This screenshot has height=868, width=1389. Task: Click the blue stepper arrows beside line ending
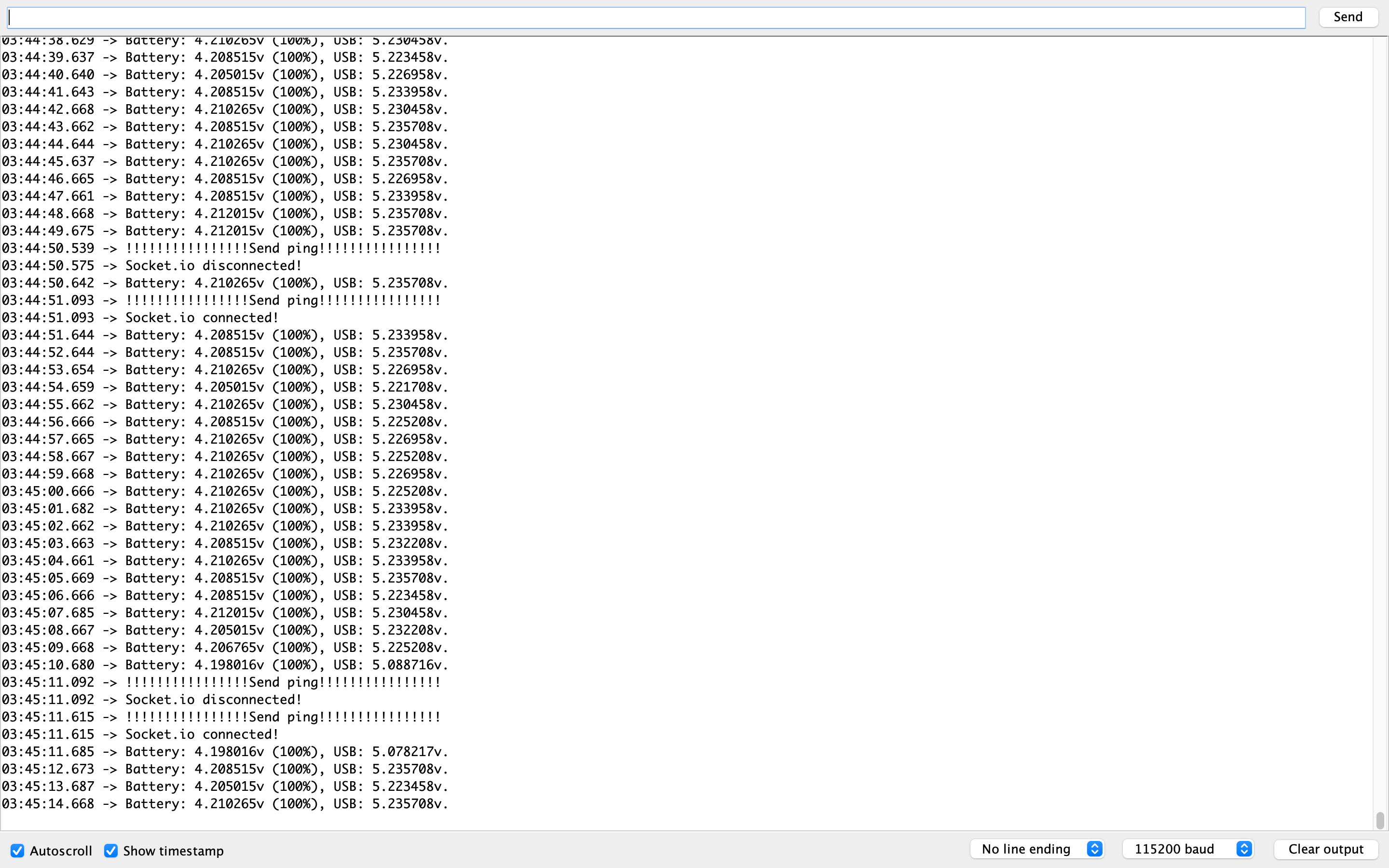pyautogui.click(x=1094, y=849)
